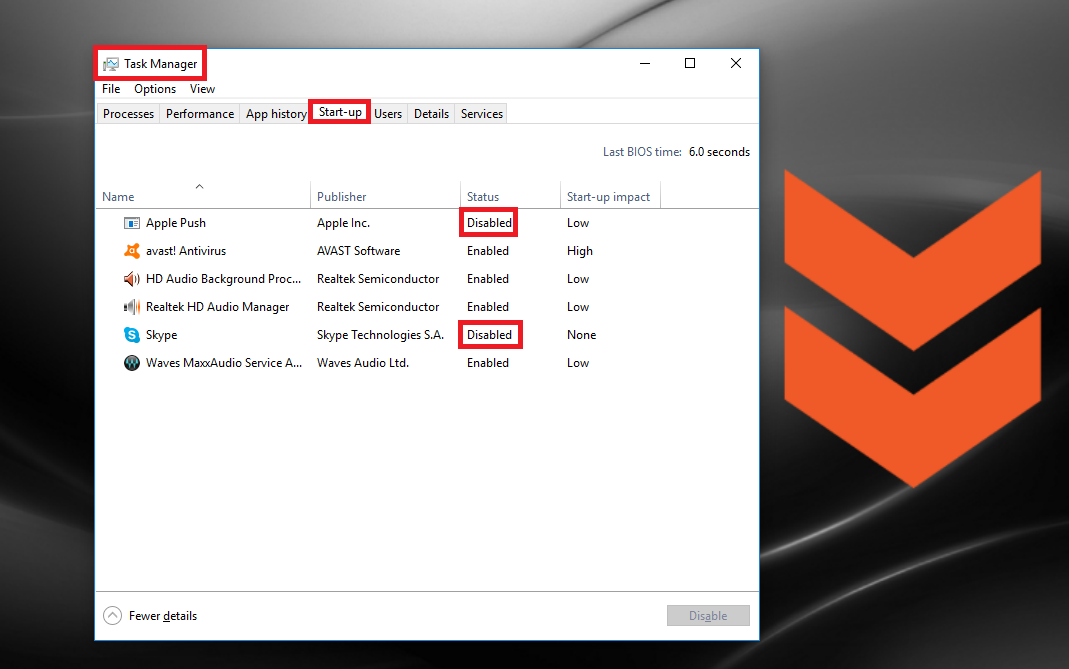This screenshot has height=669, width=1069.
Task: Click the 6.0 seconds BIOS time value
Action: click(x=719, y=152)
